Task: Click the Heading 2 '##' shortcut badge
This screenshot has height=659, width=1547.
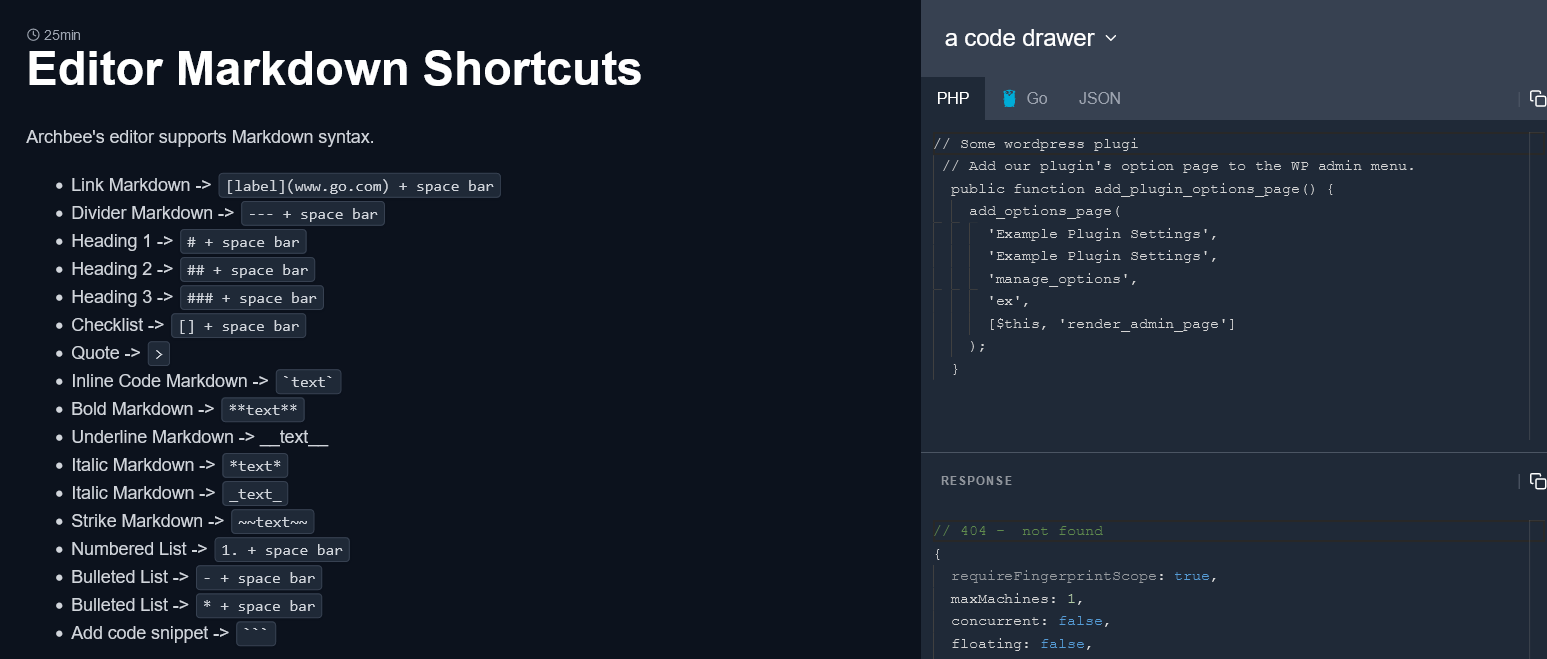Action: (247, 269)
